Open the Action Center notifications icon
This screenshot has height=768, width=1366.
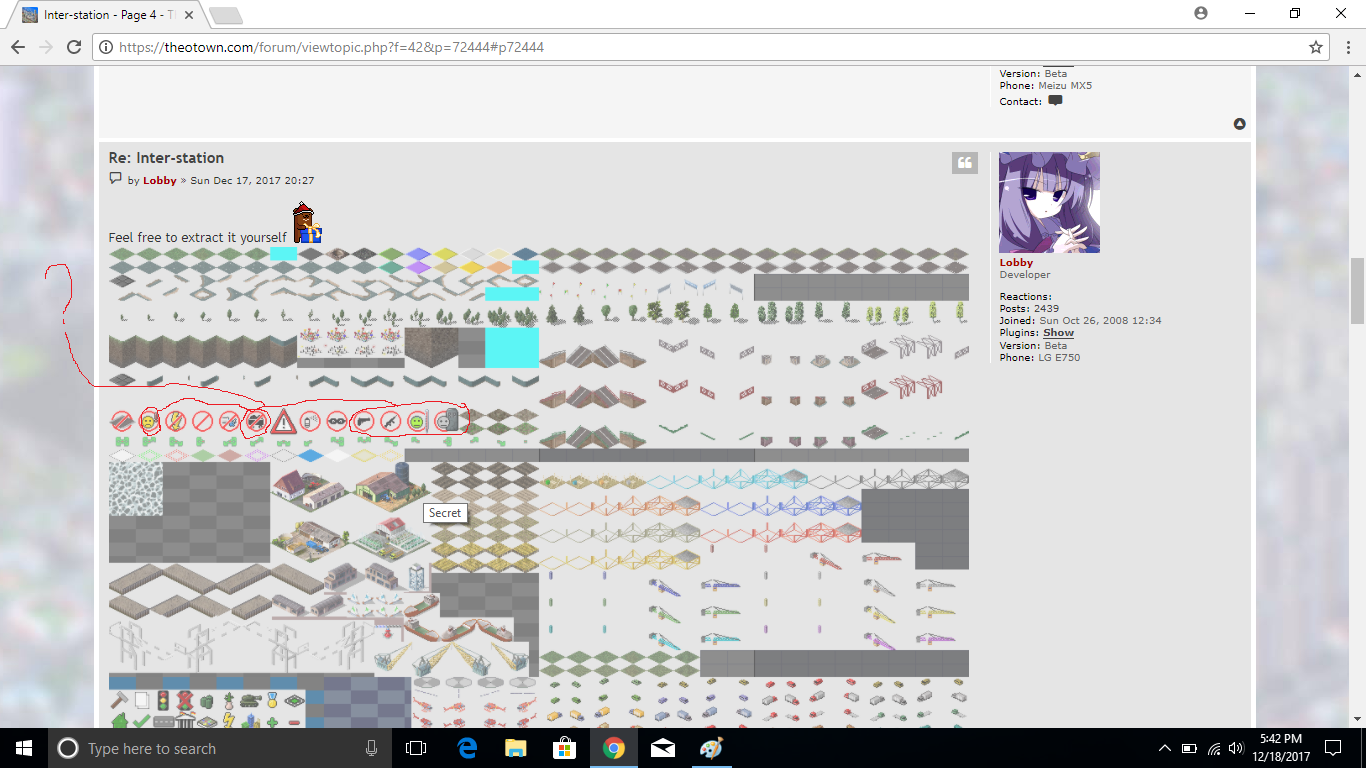(1333, 748)
